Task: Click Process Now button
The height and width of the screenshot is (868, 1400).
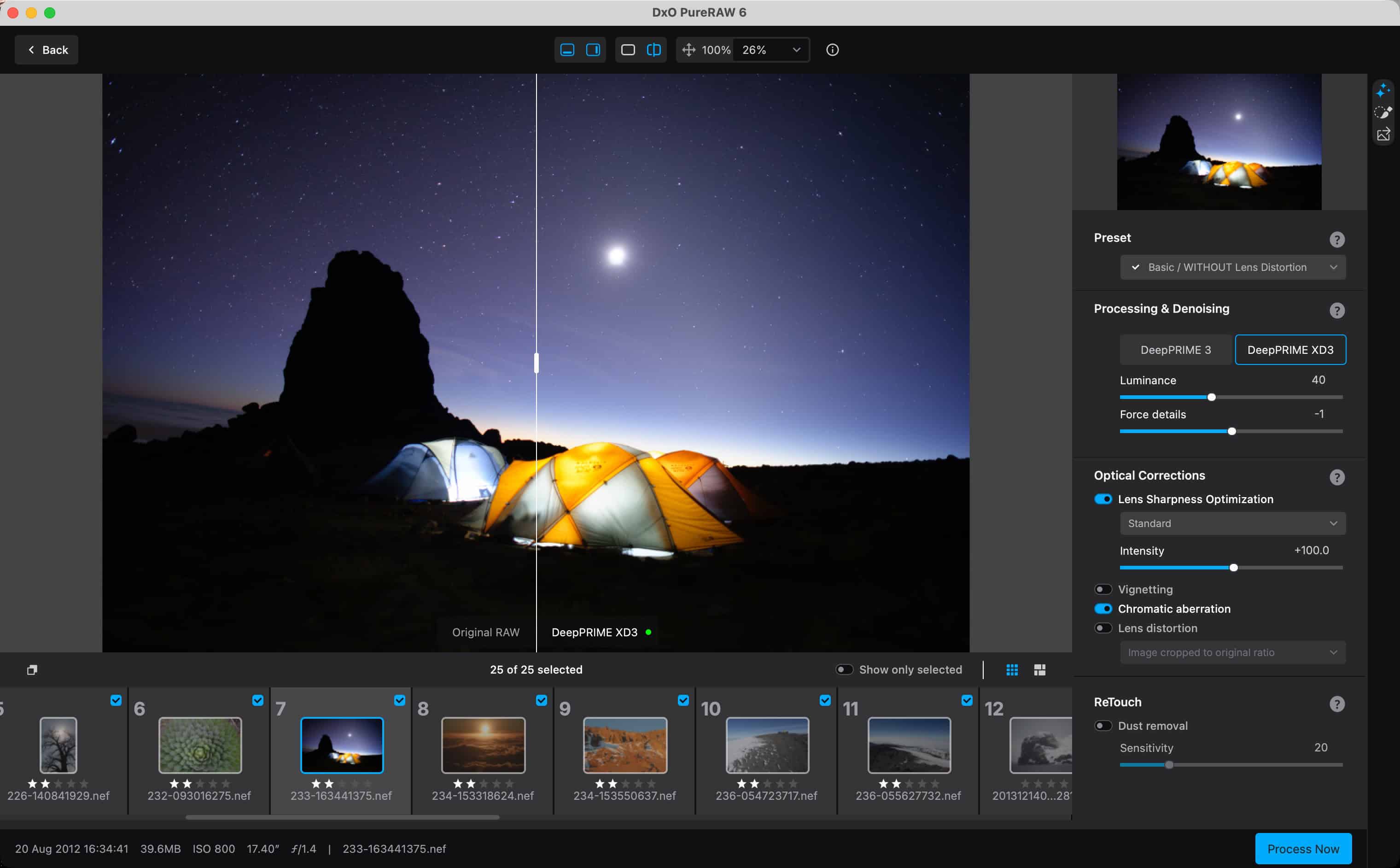Action: [x=1303, y=849]
